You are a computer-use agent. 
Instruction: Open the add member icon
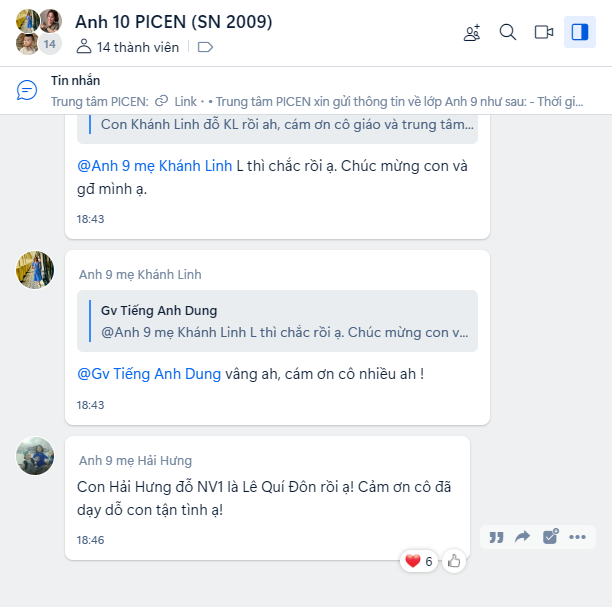coord(472,32)
